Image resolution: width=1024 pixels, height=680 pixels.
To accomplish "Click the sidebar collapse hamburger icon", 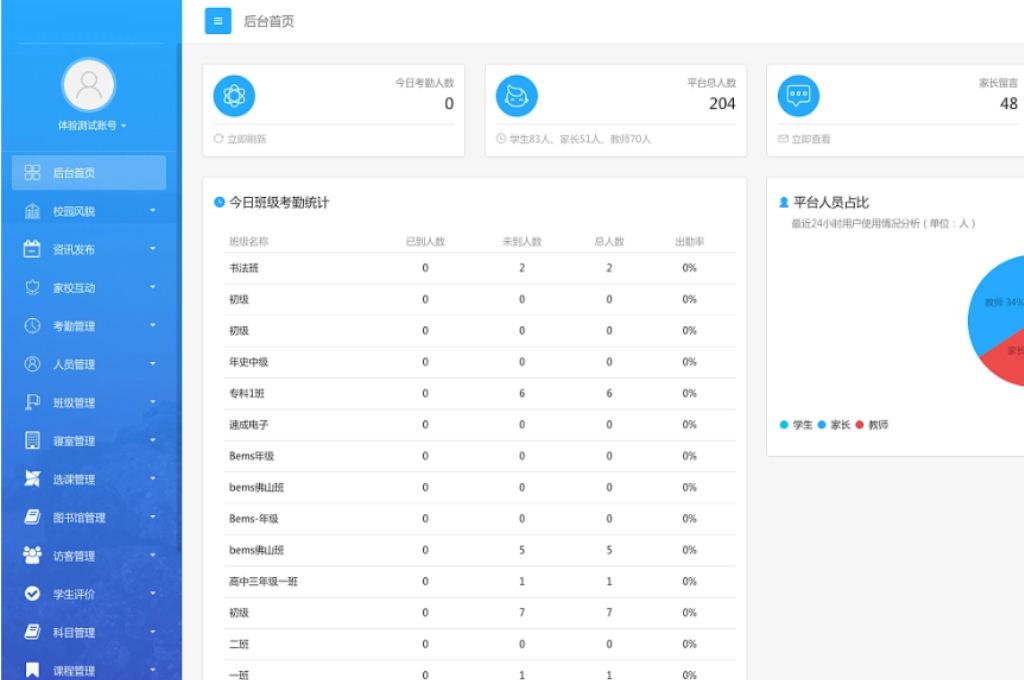I will pyautogui.click(x=217, y=20).
